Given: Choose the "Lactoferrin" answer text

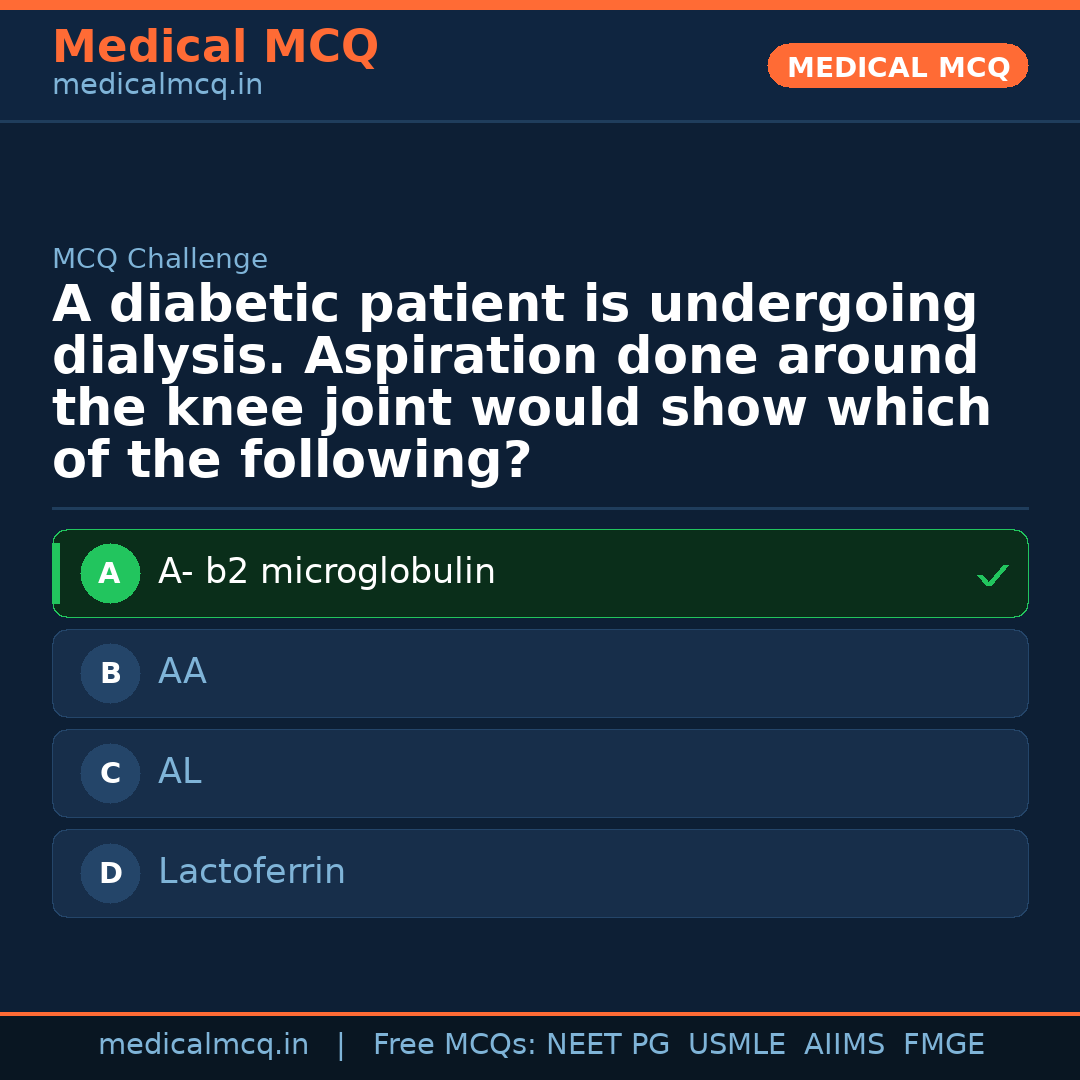Looking at the screenshot, I should click(x=251, y=872).
